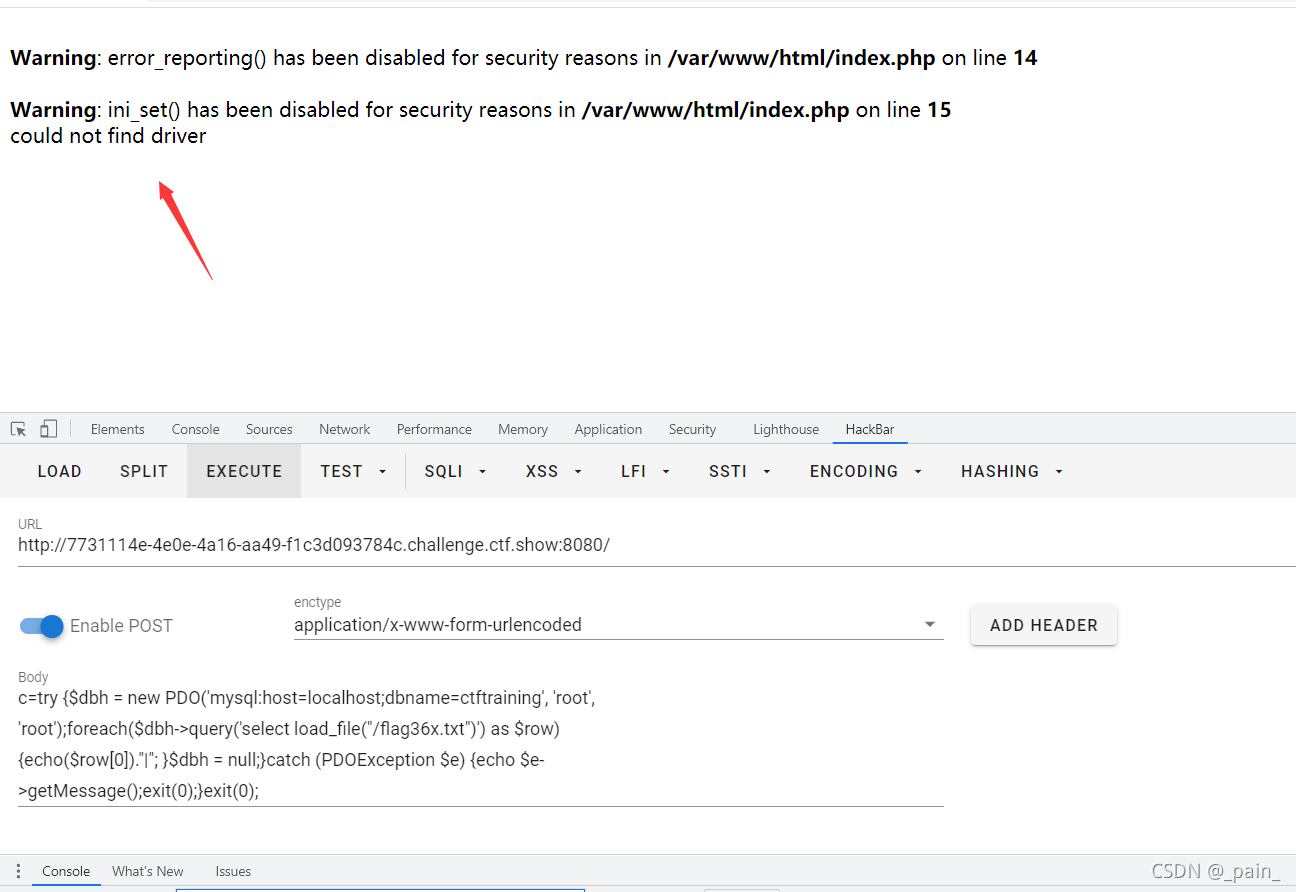Expand the SQLI dropdown menu
This screenshot has width=1296, height=892.
click(x=455, y=471)
